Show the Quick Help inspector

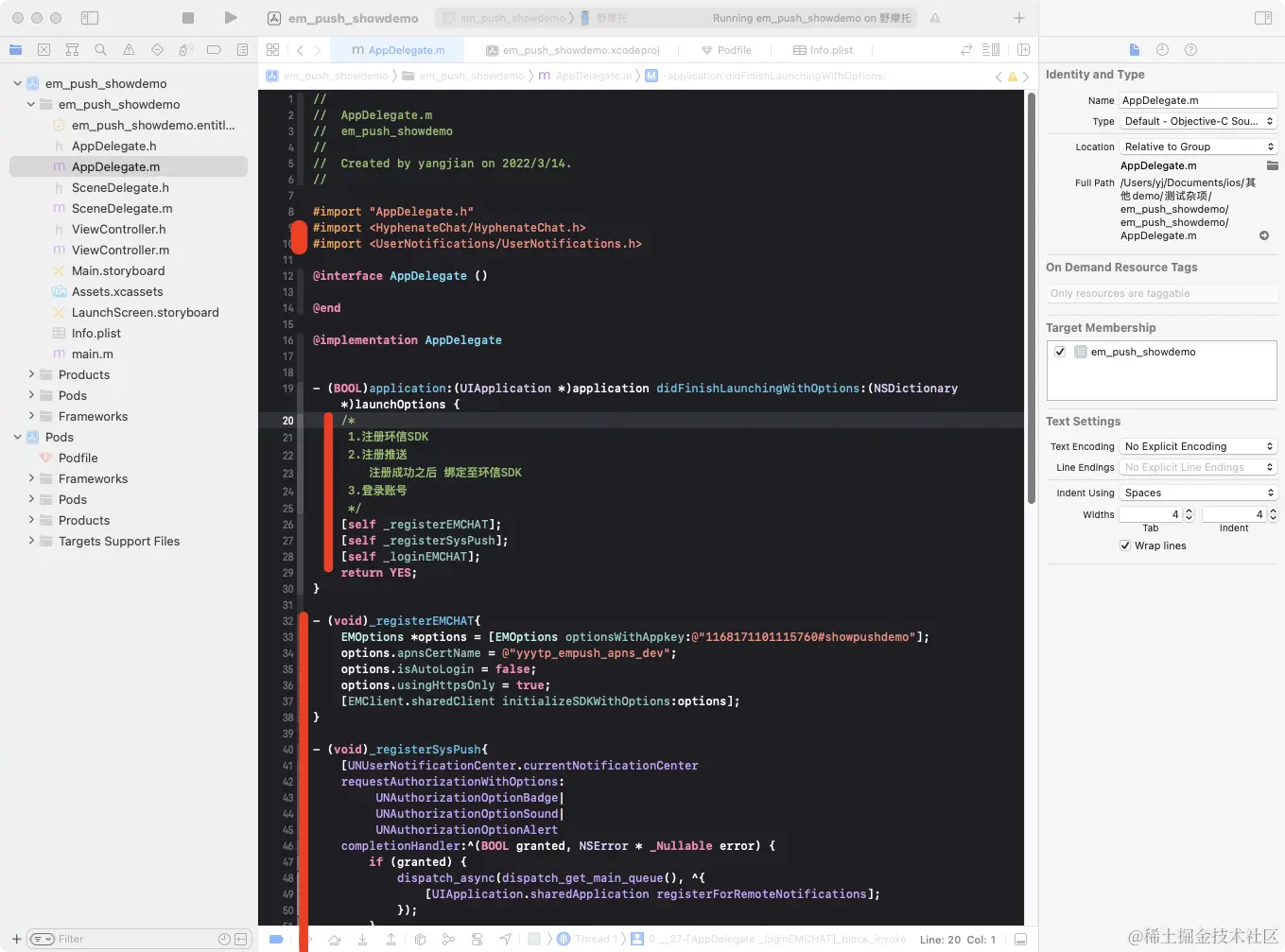[1190, 50]
